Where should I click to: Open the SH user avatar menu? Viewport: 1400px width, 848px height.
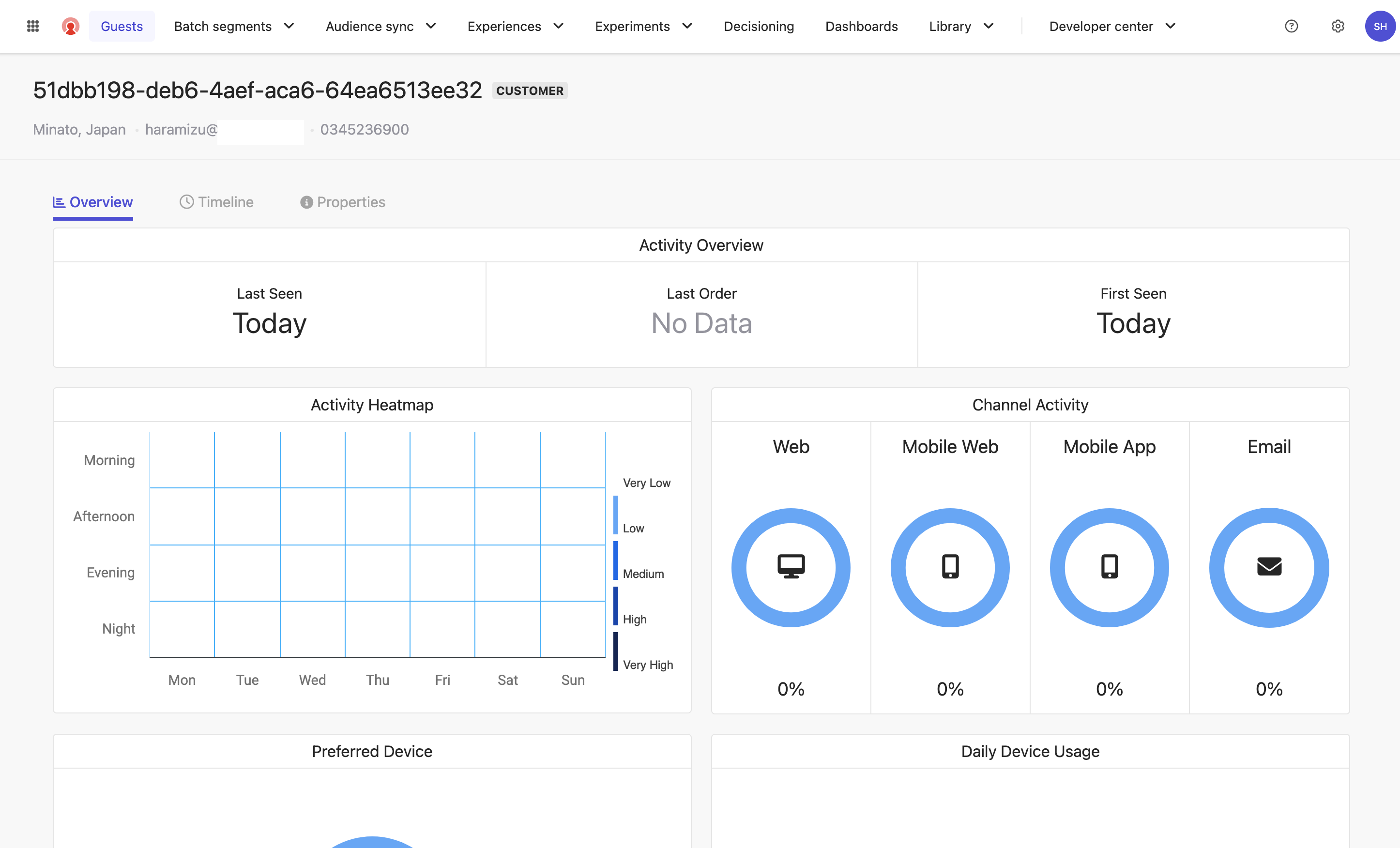pos(1380,26)
